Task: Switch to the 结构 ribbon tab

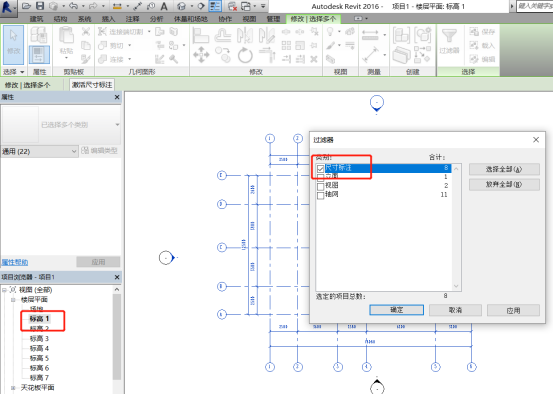Action: (x=60, y=19)
